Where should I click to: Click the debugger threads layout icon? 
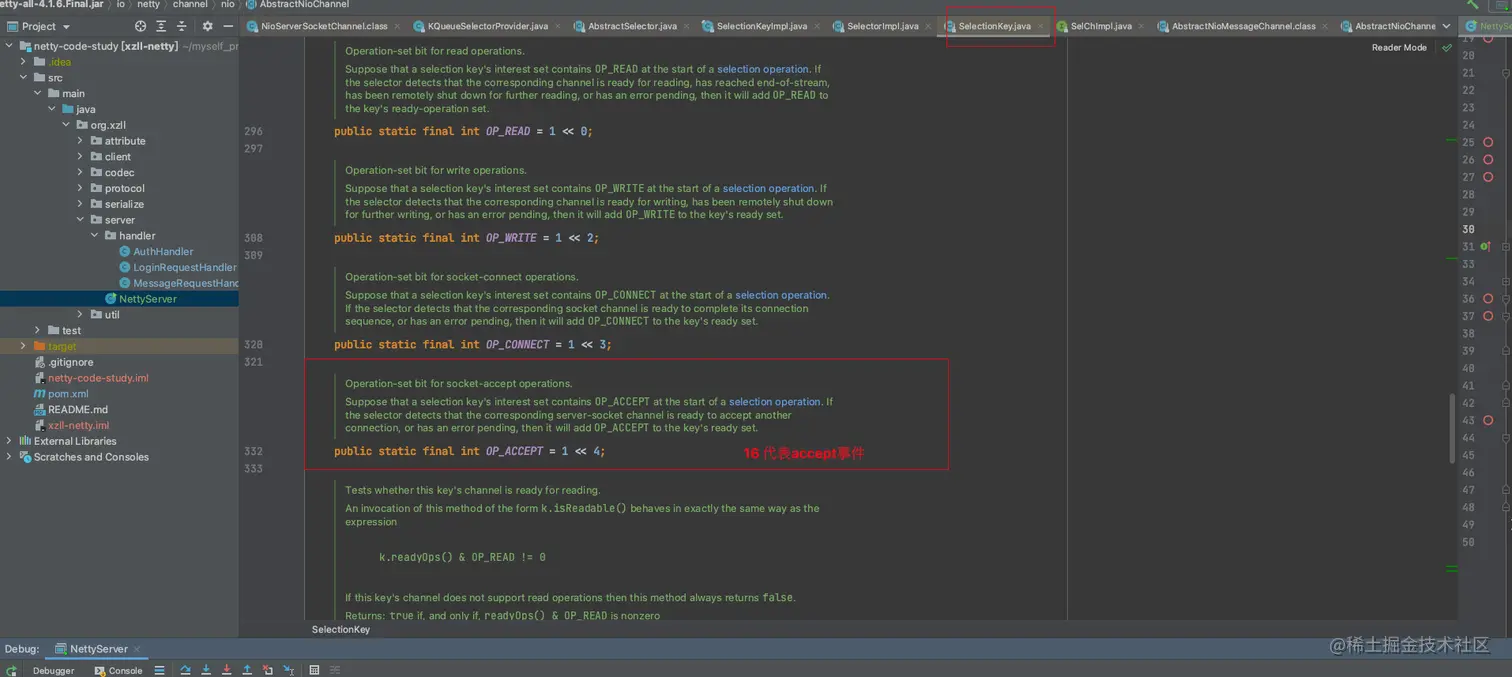coord(159,670)
